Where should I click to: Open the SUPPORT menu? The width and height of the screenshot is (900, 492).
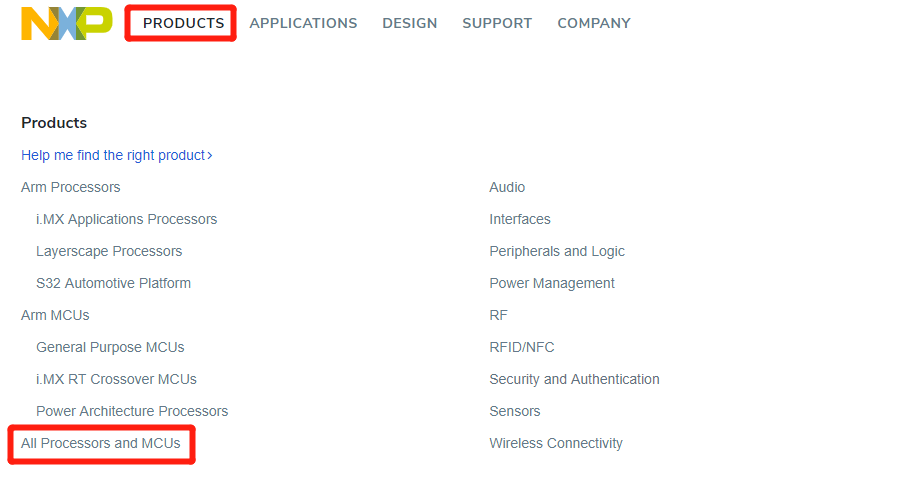497,24
